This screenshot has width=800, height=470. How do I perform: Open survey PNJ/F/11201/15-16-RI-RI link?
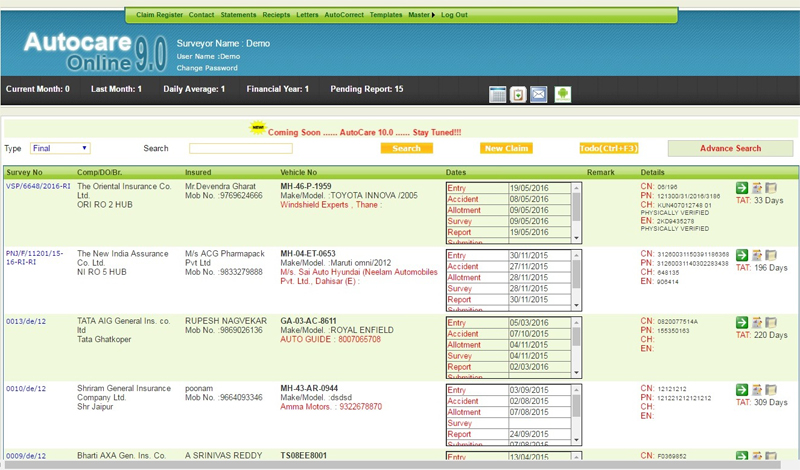pos(35,258)
